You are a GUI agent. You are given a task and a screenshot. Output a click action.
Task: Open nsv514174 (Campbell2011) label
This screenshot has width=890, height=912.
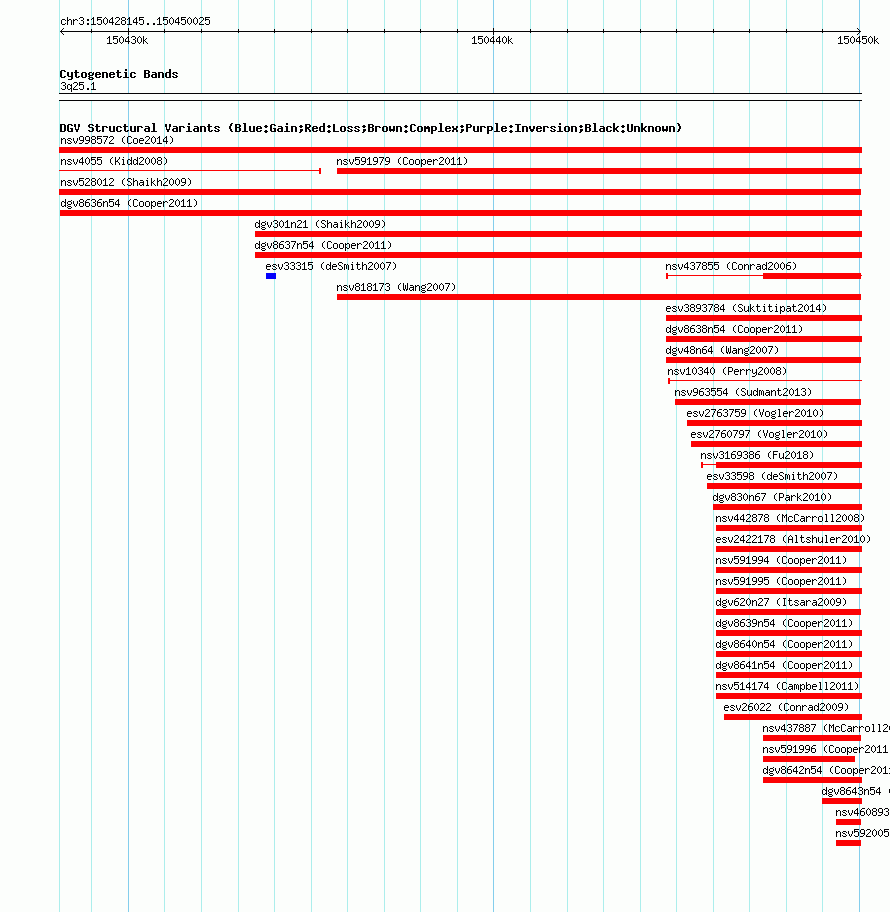[x=787, y=686]
